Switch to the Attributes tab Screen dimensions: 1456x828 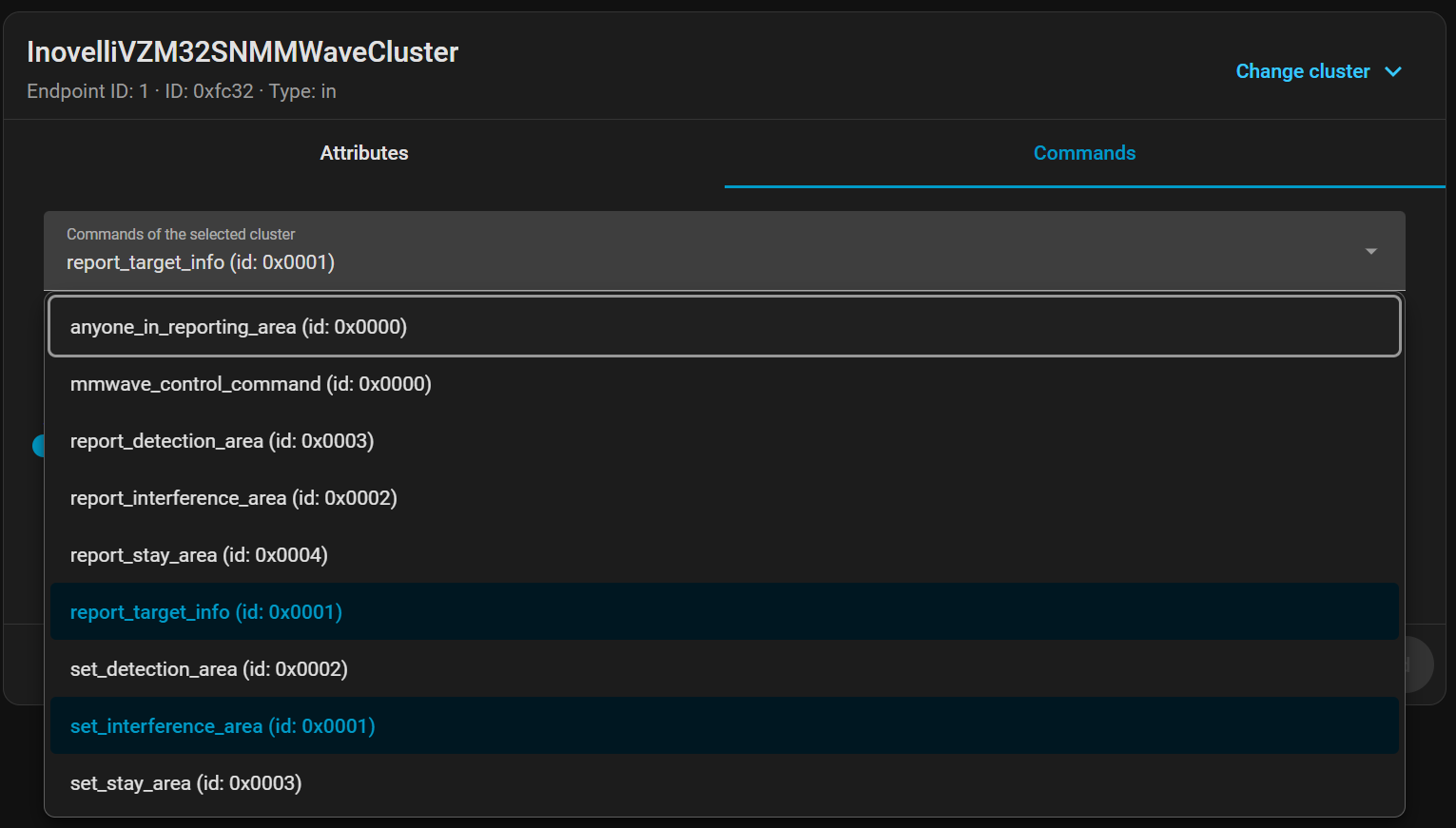click(364, 153)
